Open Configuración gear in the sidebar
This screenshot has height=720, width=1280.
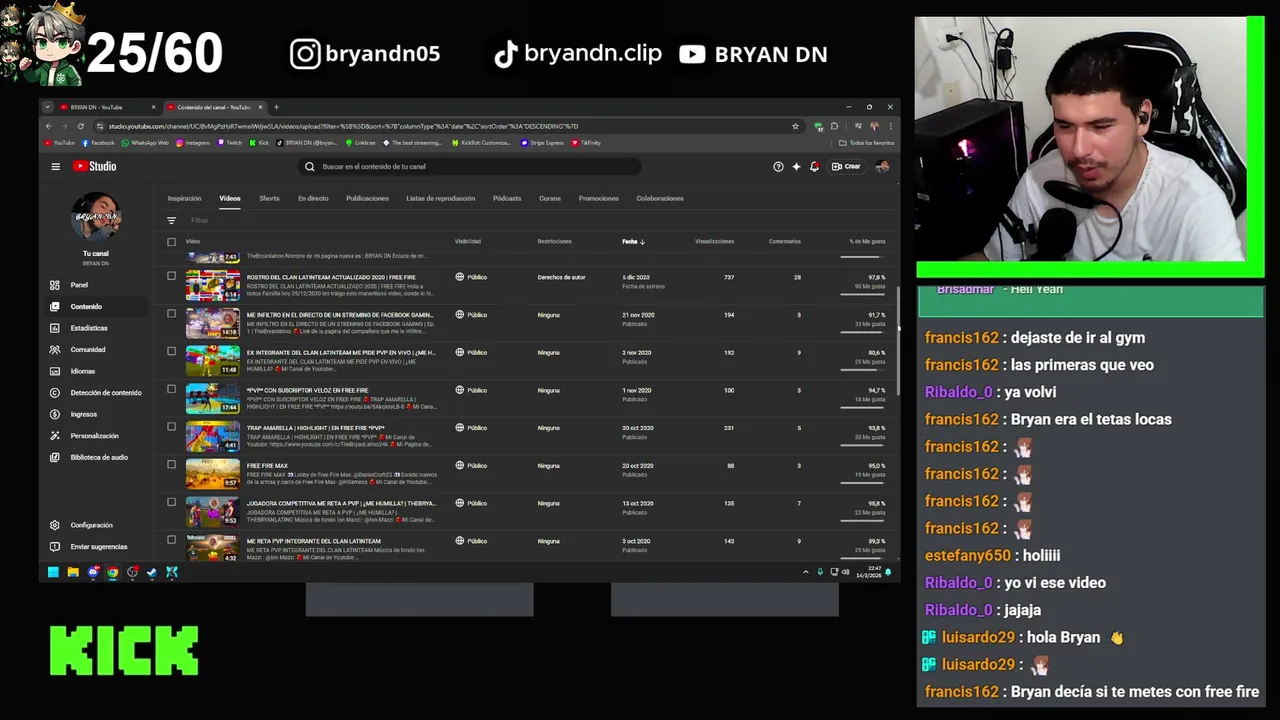(91, 525)
